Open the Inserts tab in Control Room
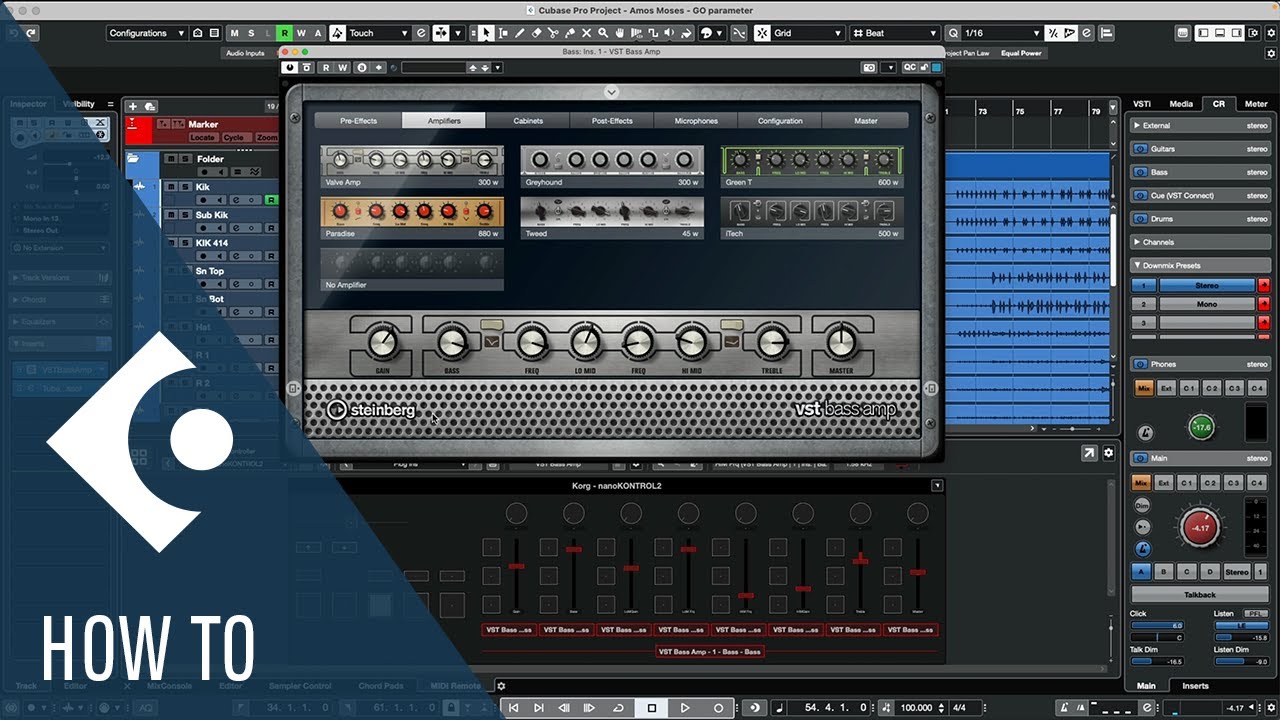 tap(1195, 686)
